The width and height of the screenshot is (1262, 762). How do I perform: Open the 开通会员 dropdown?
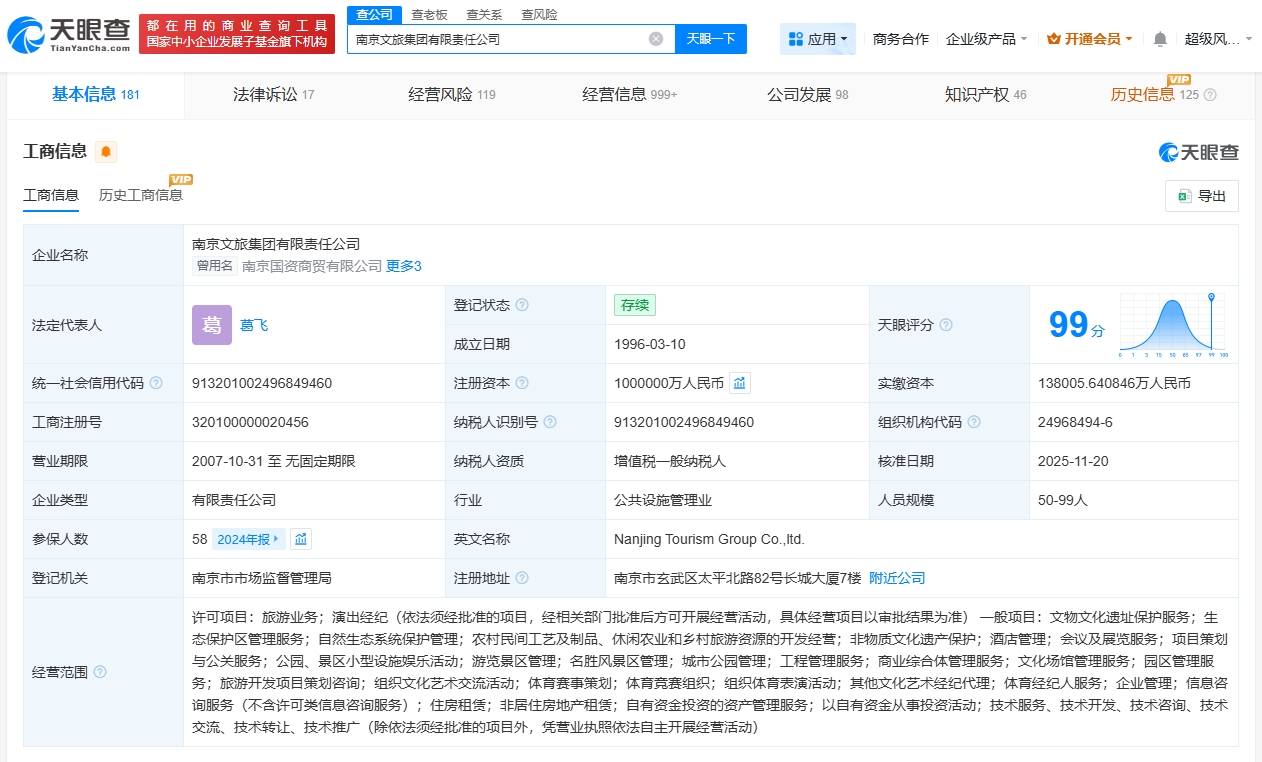coord(1089,38)
